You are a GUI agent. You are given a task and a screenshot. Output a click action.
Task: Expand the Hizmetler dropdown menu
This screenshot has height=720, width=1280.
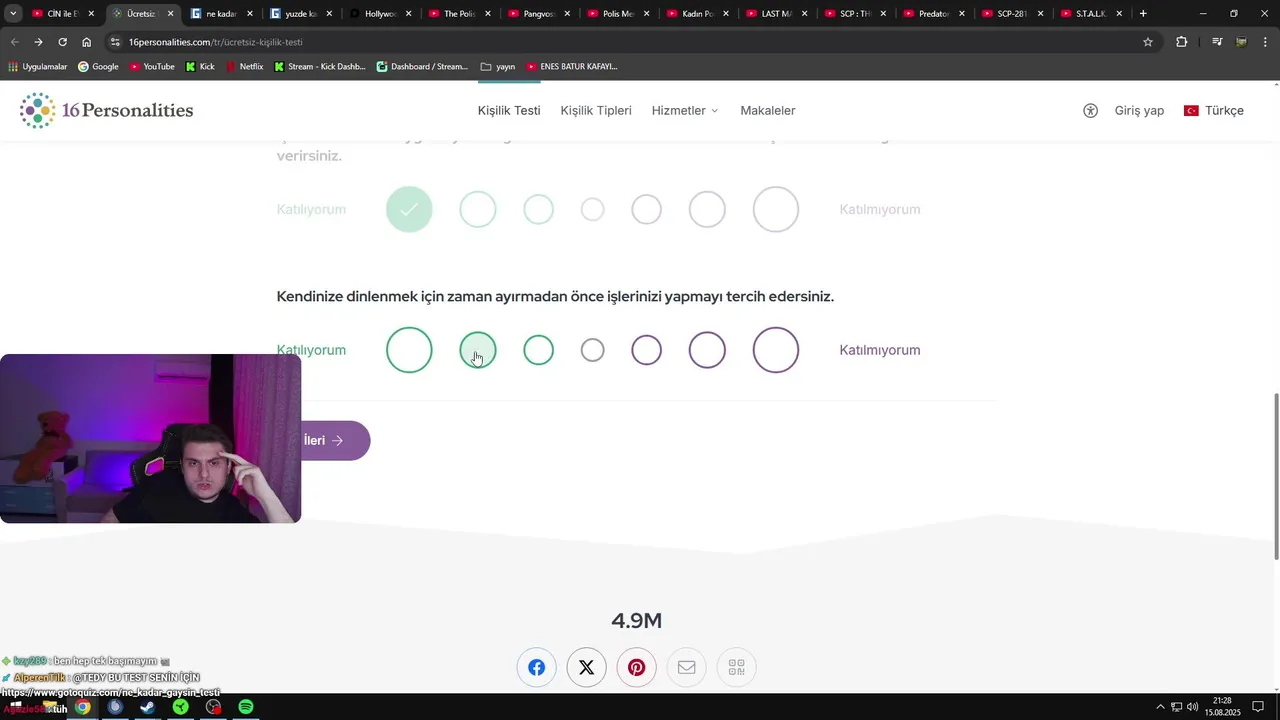[685, 110]
